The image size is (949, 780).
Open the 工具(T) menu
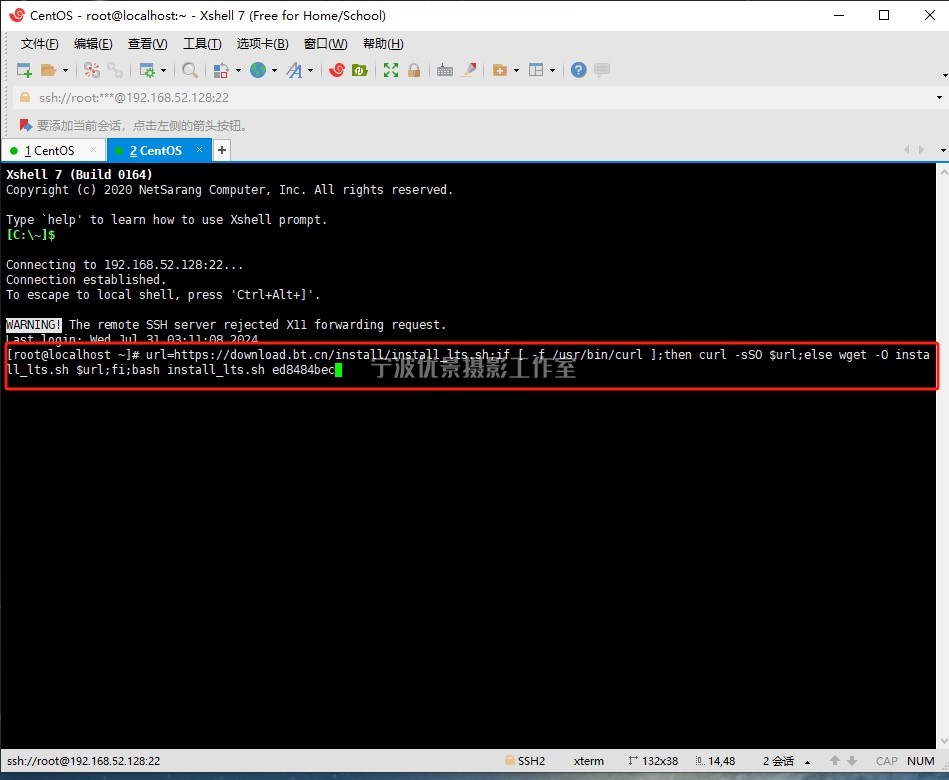click(202, 44)
